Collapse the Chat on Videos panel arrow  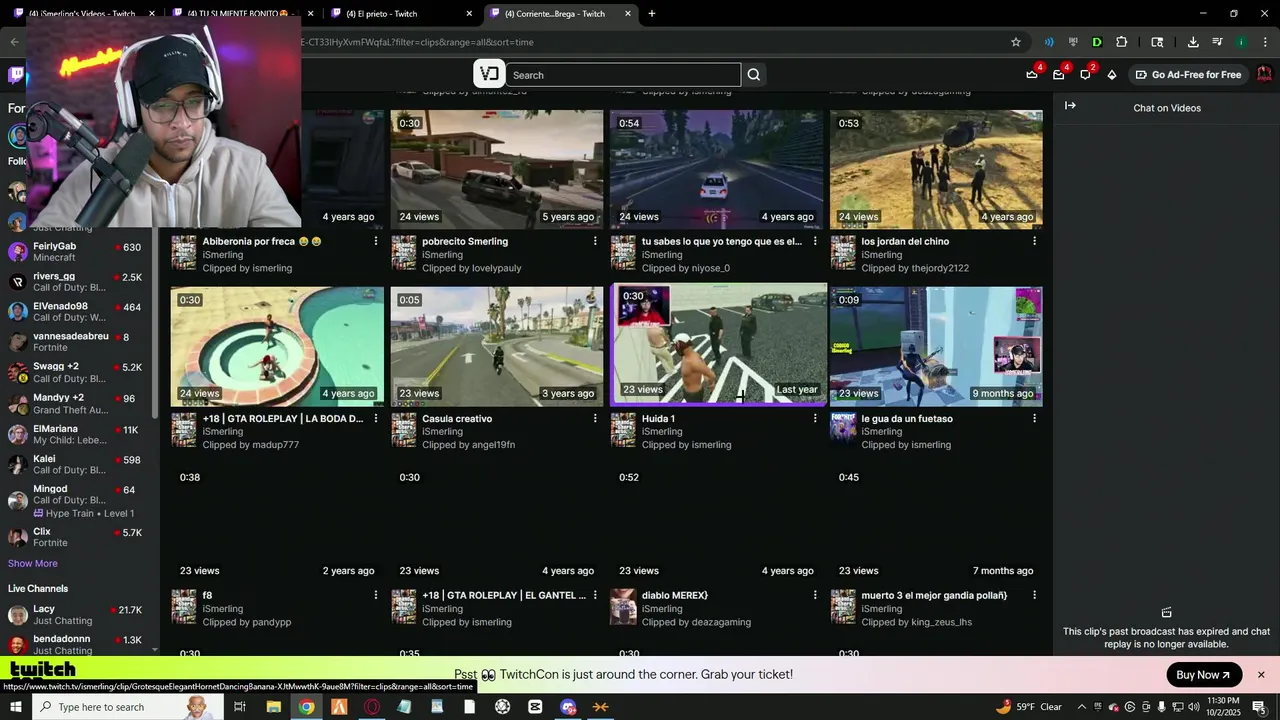click(1070, 106)
